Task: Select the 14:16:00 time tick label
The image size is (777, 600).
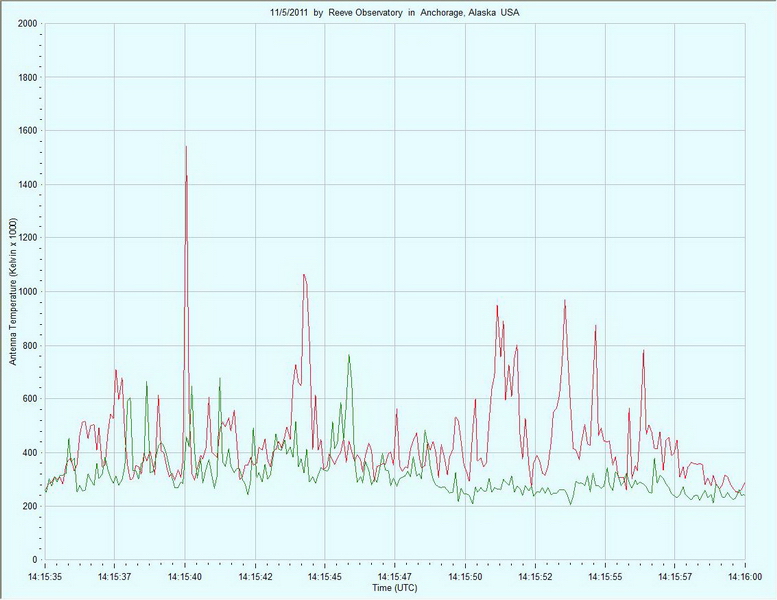Action: click(x=744, y=578)
